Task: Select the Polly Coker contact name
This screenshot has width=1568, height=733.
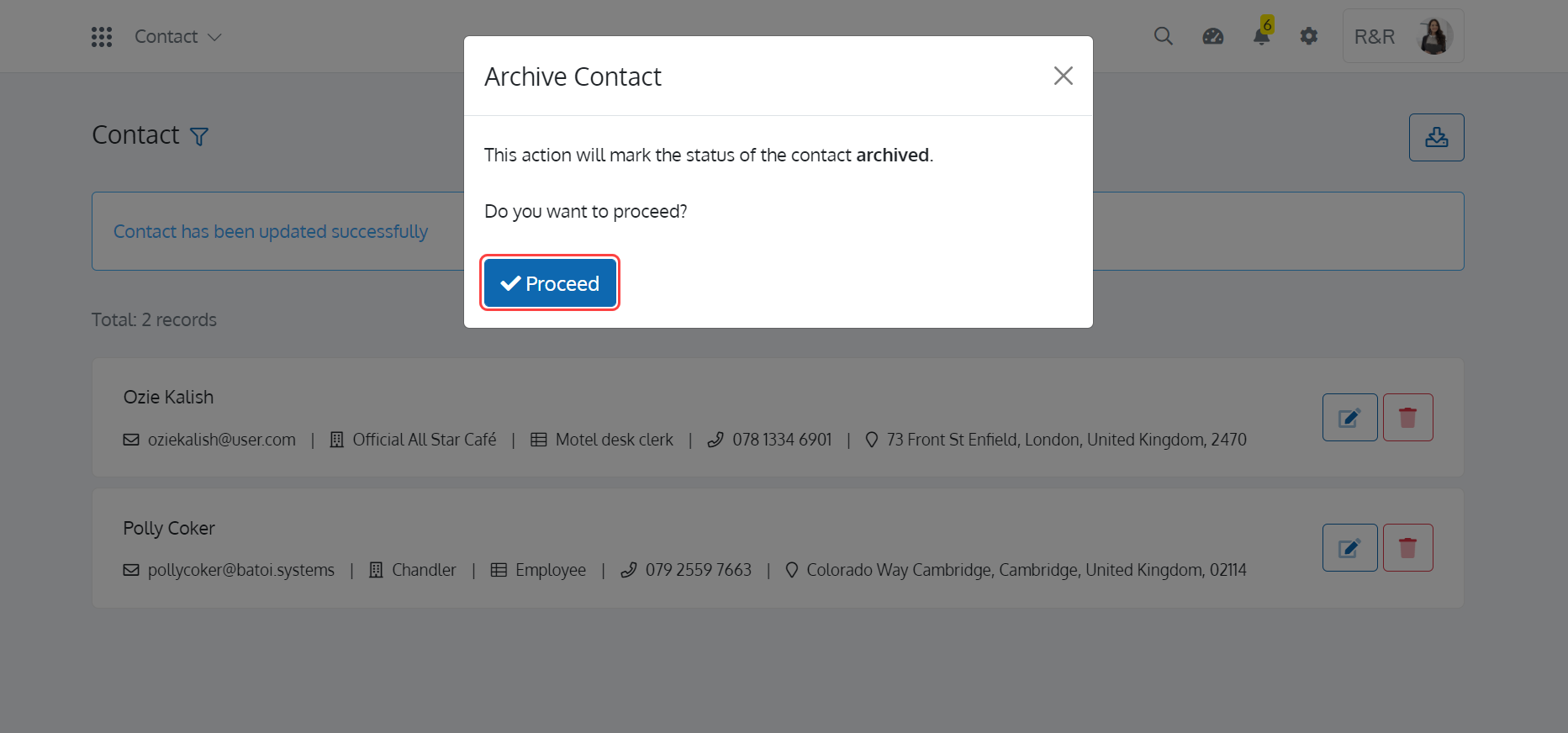Action: click(x=169, y=529)
